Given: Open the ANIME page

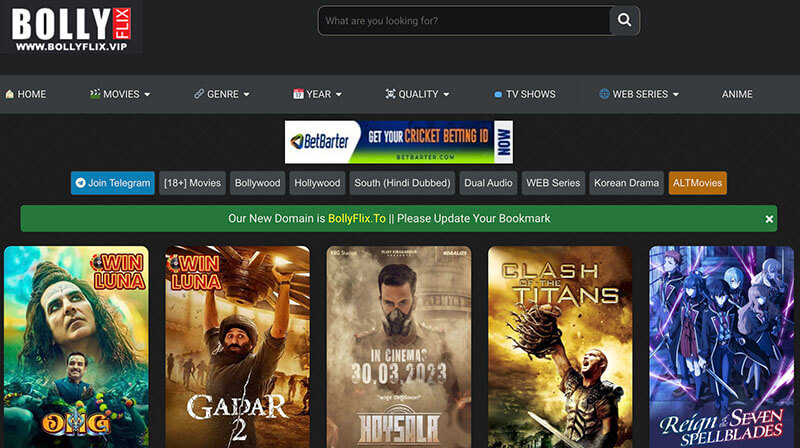Looking at the screenshot, I should pos(737,94).
